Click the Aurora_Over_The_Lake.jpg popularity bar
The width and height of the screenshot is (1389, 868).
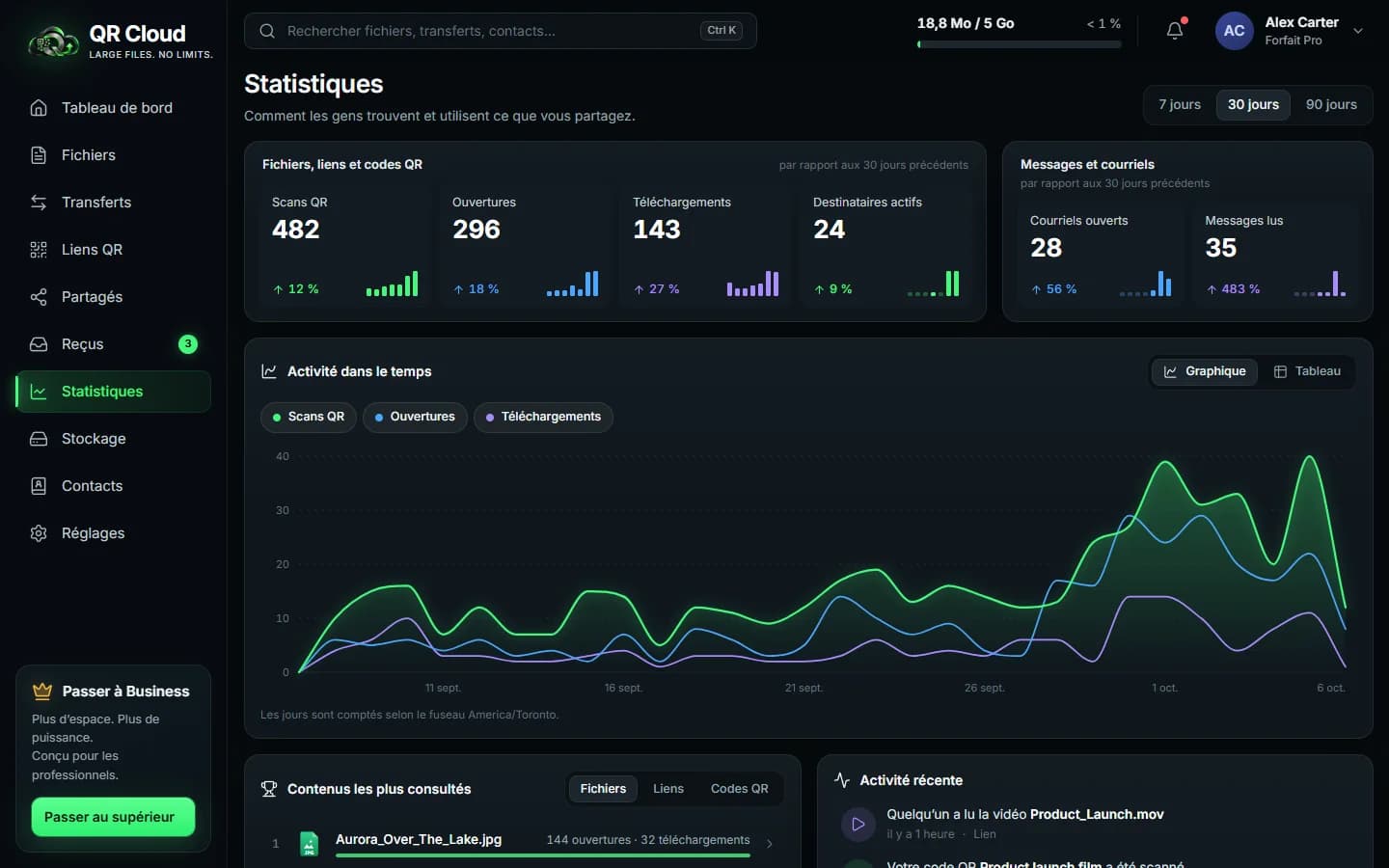(543, 855)
